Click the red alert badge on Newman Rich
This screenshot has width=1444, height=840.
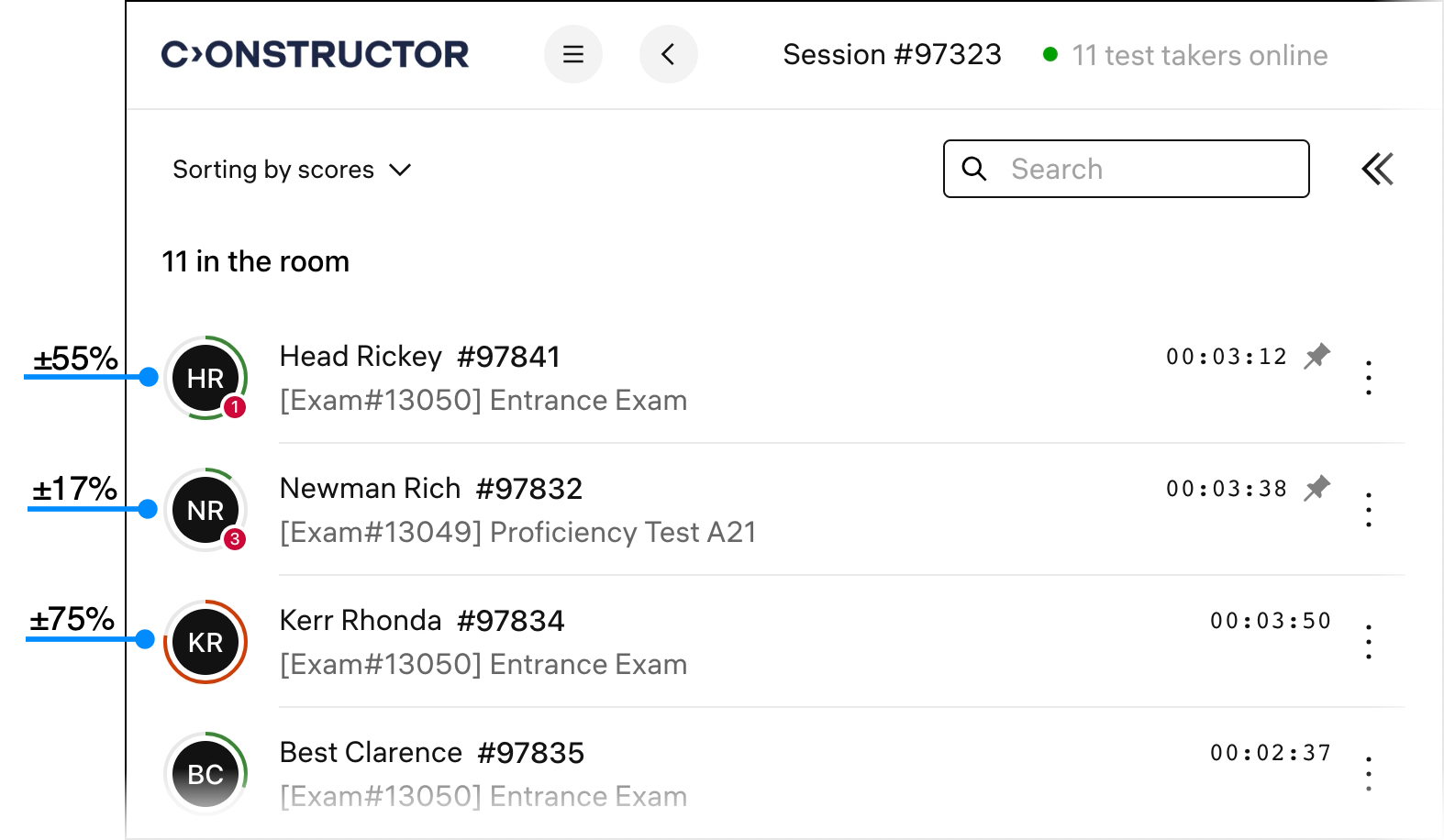click(x=235, y=539)
